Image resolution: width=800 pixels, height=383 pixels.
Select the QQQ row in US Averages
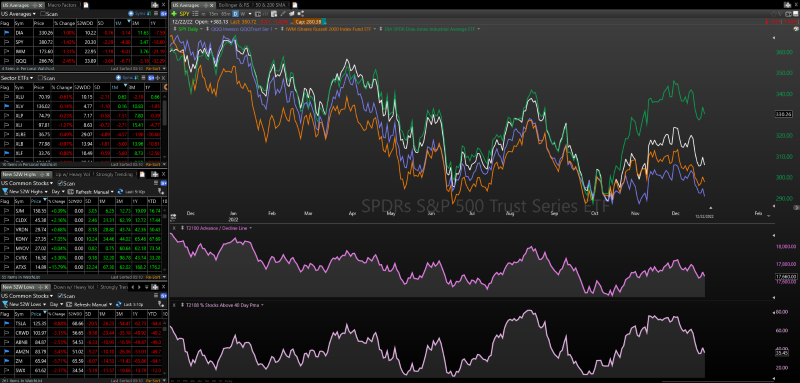(x=83, y=61)
